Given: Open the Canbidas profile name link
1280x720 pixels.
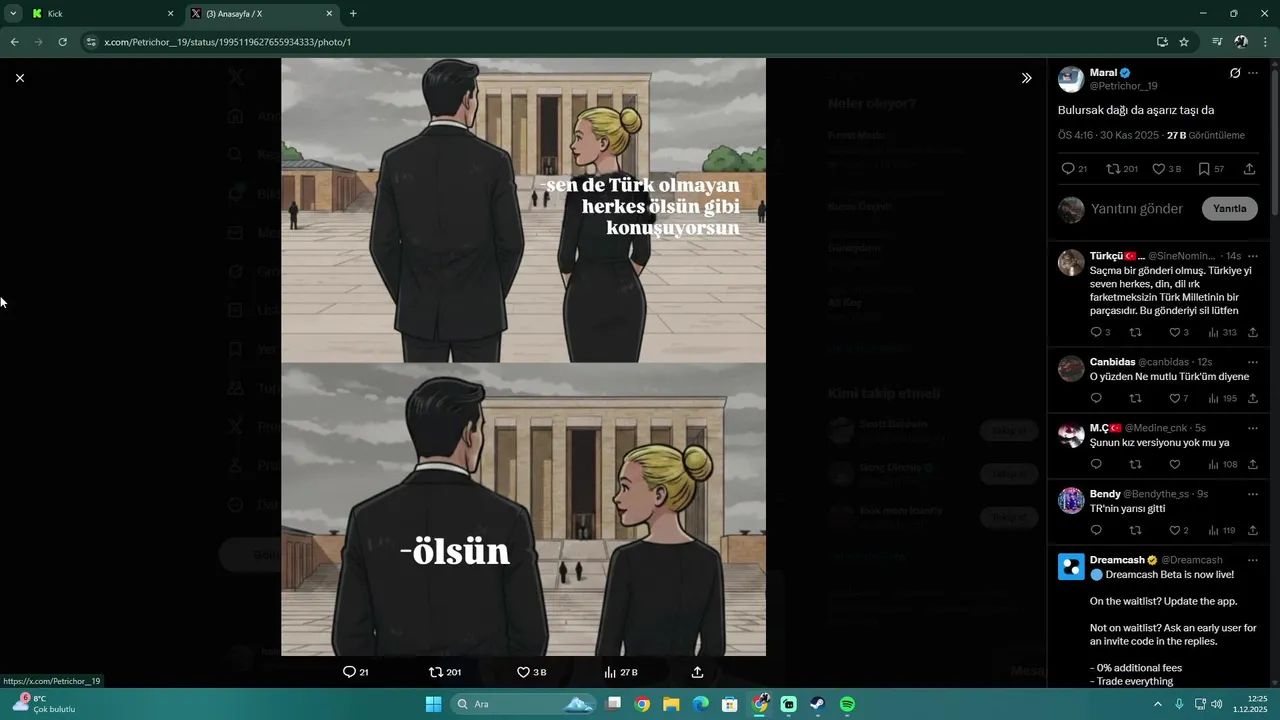Looking at the screenshot, I should click(x=1112, y=361).
